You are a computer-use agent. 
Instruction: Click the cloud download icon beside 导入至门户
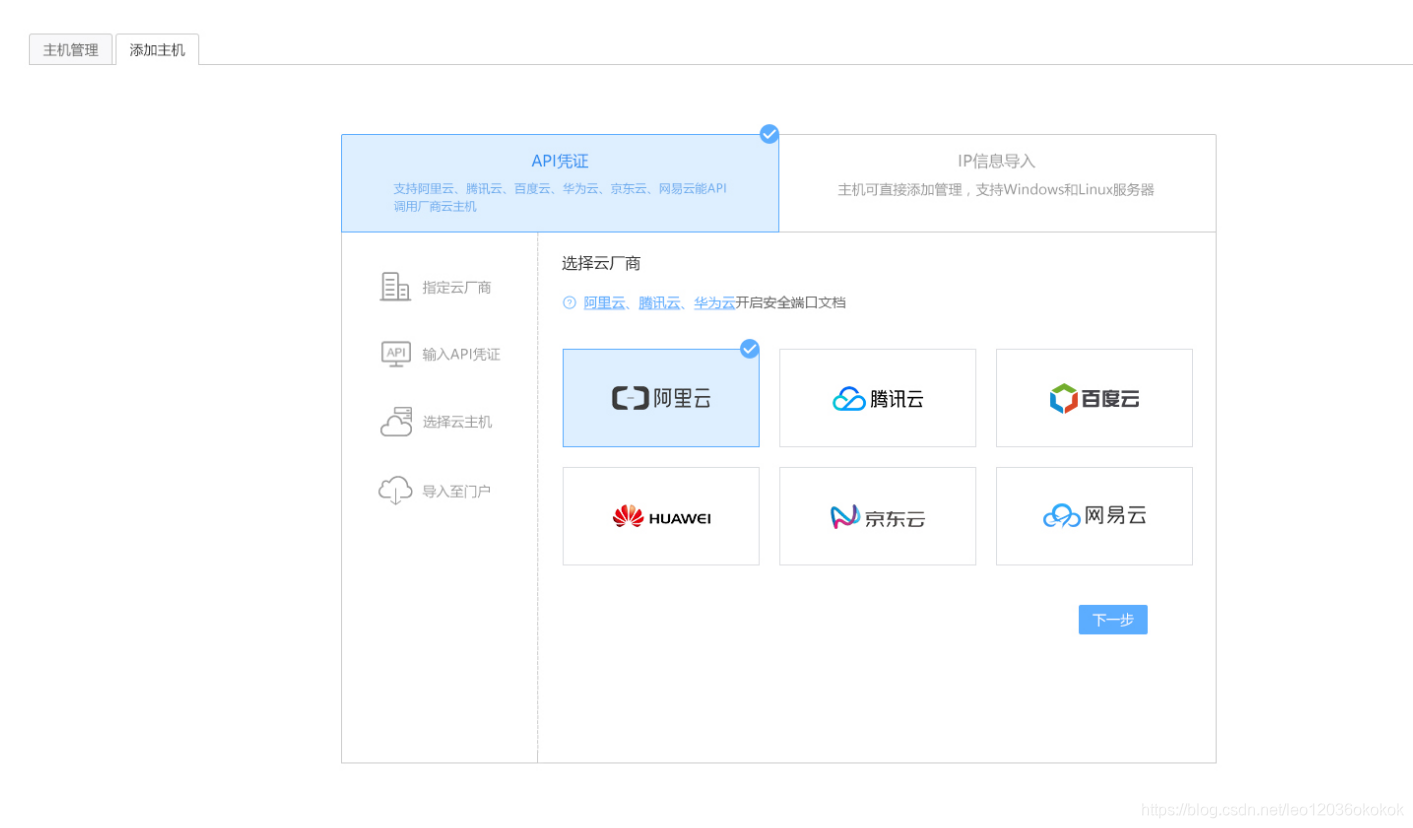[395, 490]
